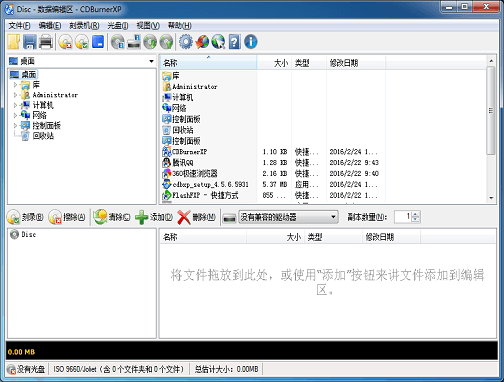Viewport: 504px width, 382px height.
Task: Open the 没有兼容的驱动器 drive dropdown
Action: 288,217
